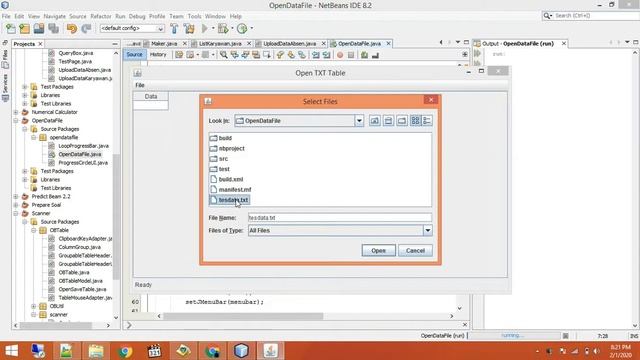This screenshot has width=640, height=360.
Task: Open File Explorer from the taskbar
Action: pyautogui.click(x=96, y=351)
